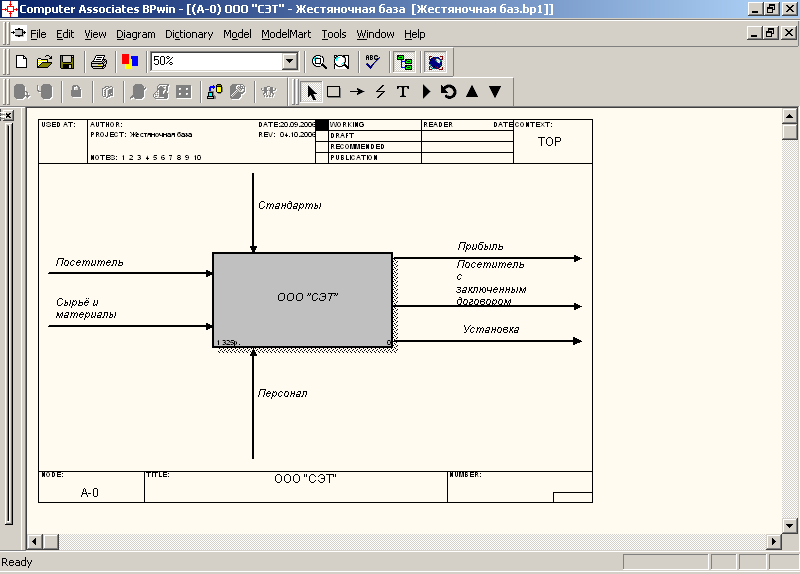800x574 pixels.
Task: Open the ModelMart menu
Action: [x=286, y=34]
